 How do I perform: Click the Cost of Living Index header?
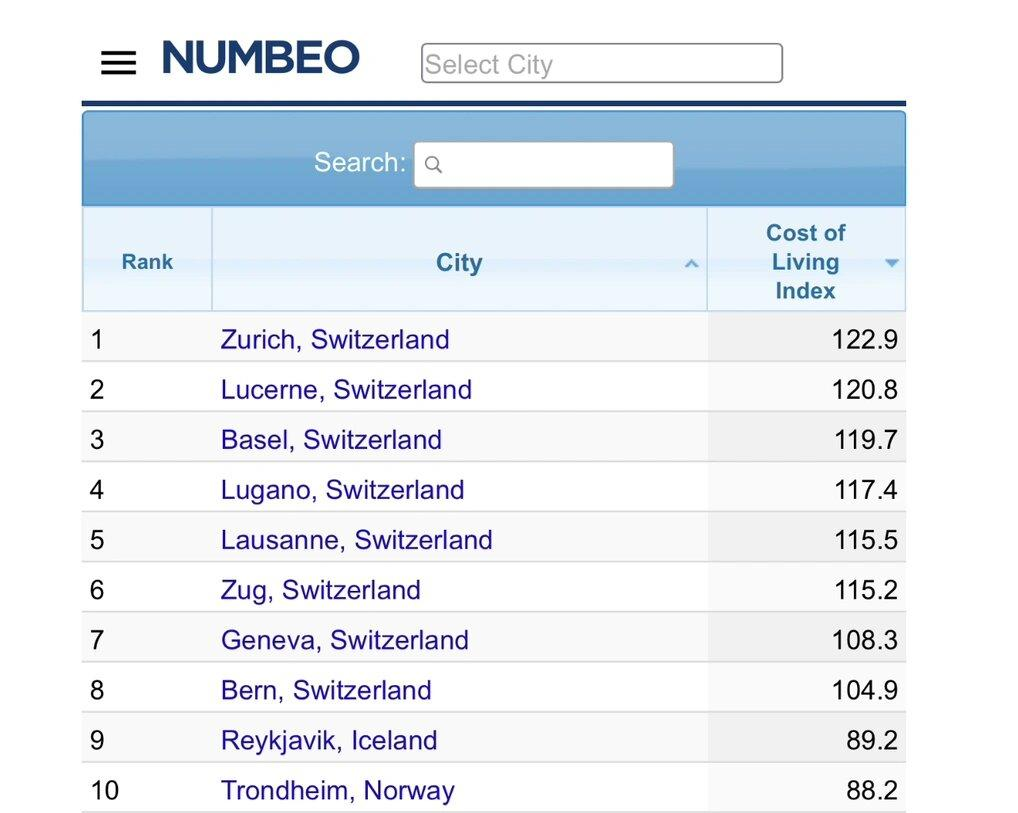pos(805,262)
